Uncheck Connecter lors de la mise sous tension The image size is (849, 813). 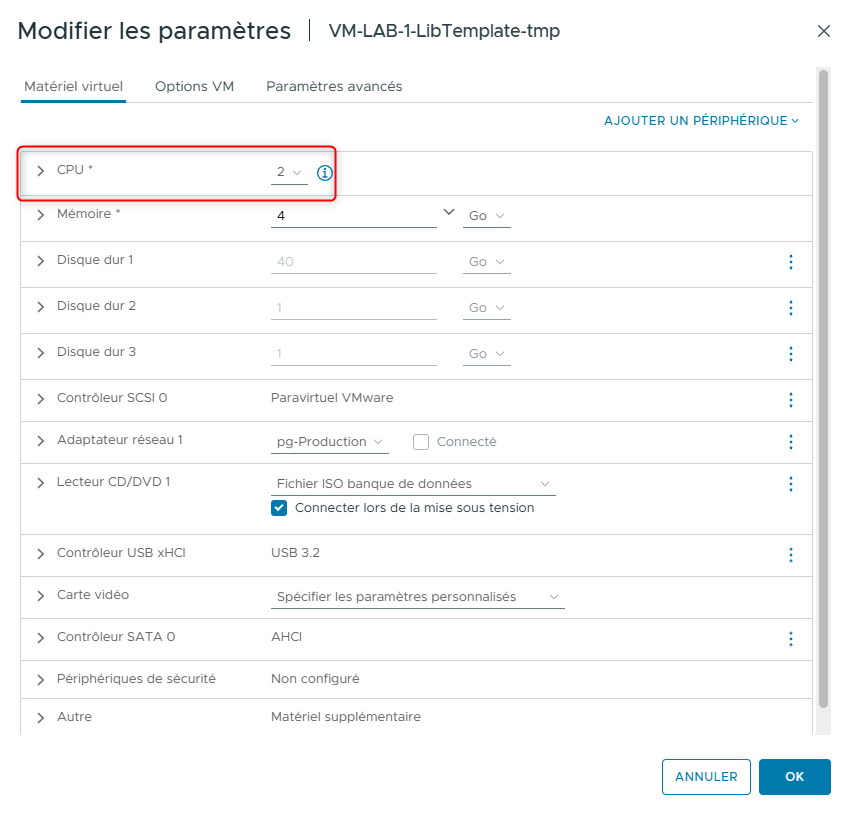tap(279, 508)
